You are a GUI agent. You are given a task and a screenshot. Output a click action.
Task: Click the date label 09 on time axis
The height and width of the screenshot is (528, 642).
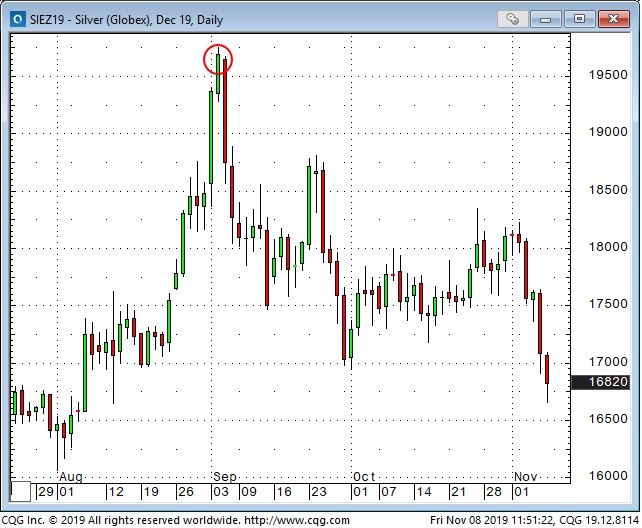(x=249, y=492)
